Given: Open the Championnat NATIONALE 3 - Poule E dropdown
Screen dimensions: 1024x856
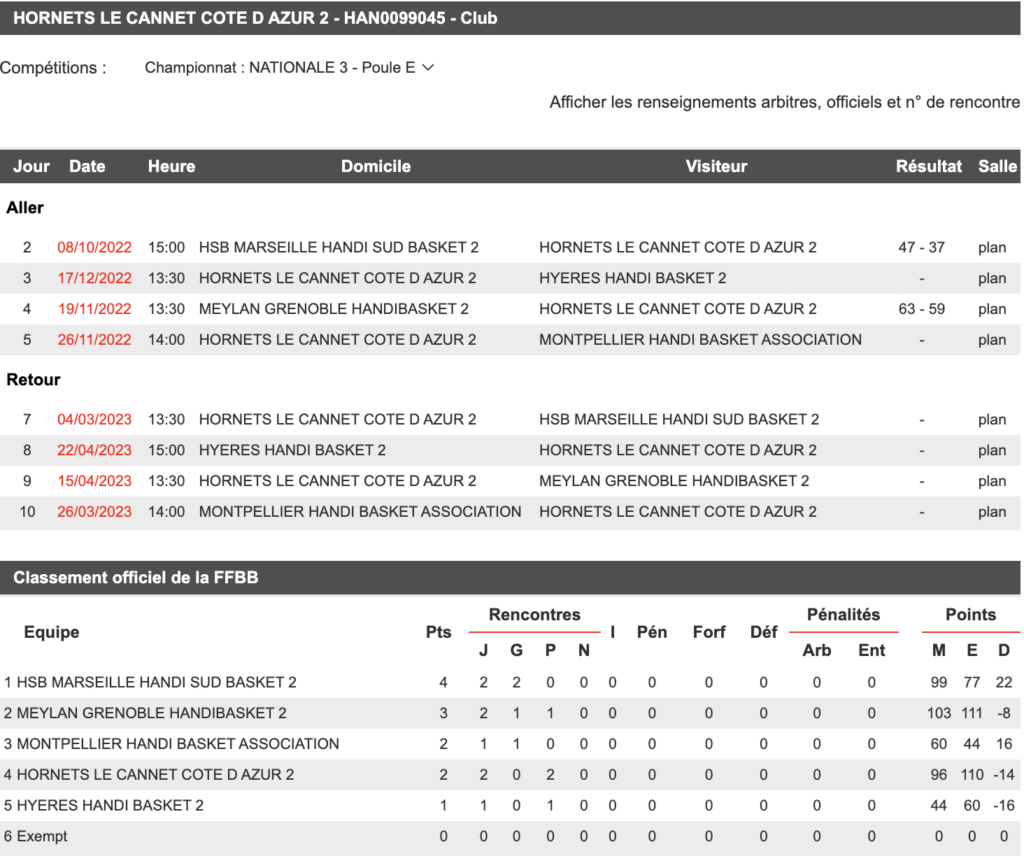Looking at the screenshot, I should (289, 68).
